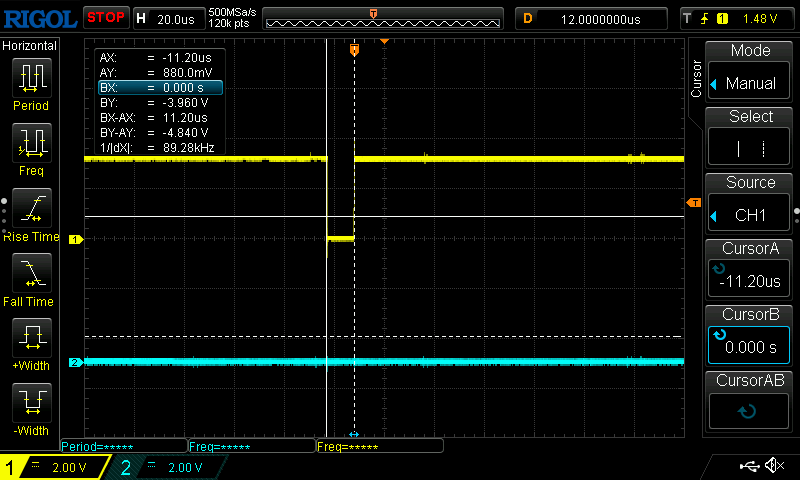The image size is (800, 480).
Task: Select the CursorA -11.20us button
Action: point(750,269)
